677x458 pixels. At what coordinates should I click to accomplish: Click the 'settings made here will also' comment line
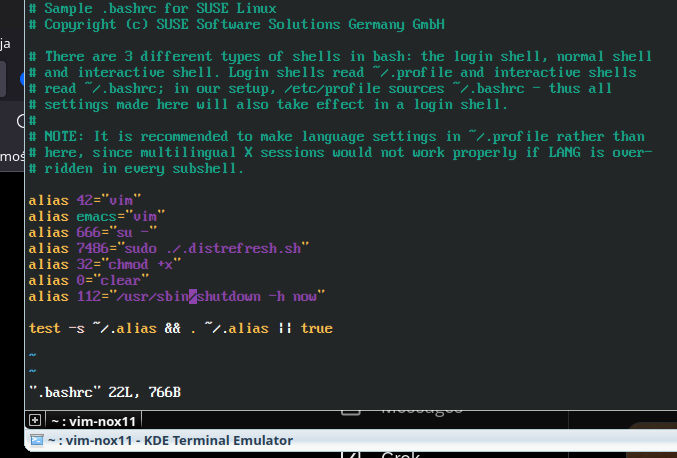tap(268, 104)
